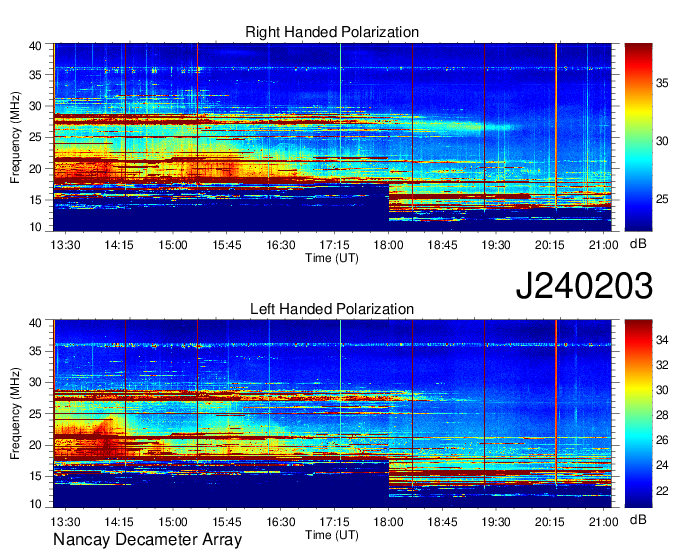Viewport: 680px width, 552px height.
Task: Click the 20:15 tick on bottom plot
Action: click(549, 522)
